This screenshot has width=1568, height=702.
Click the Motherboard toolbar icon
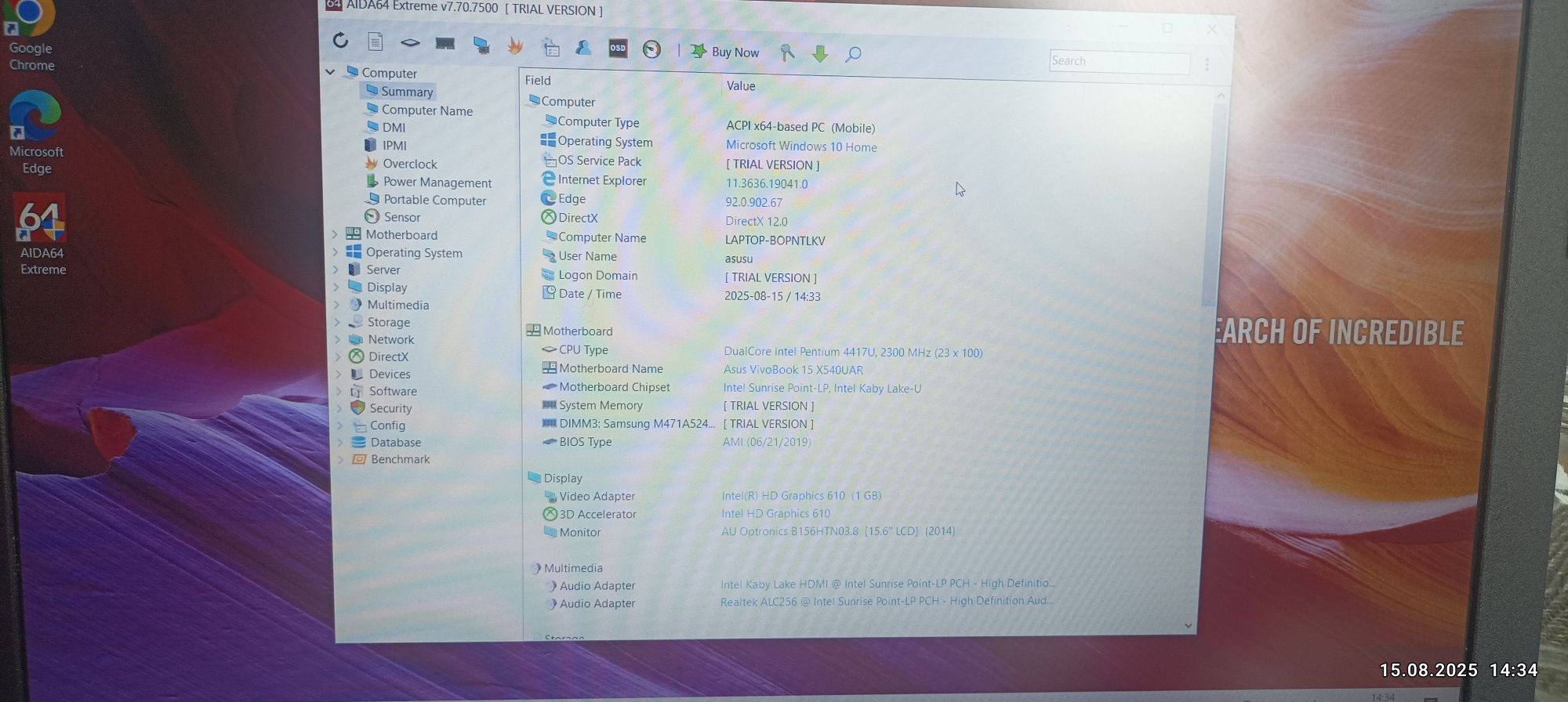coord(410,43)
